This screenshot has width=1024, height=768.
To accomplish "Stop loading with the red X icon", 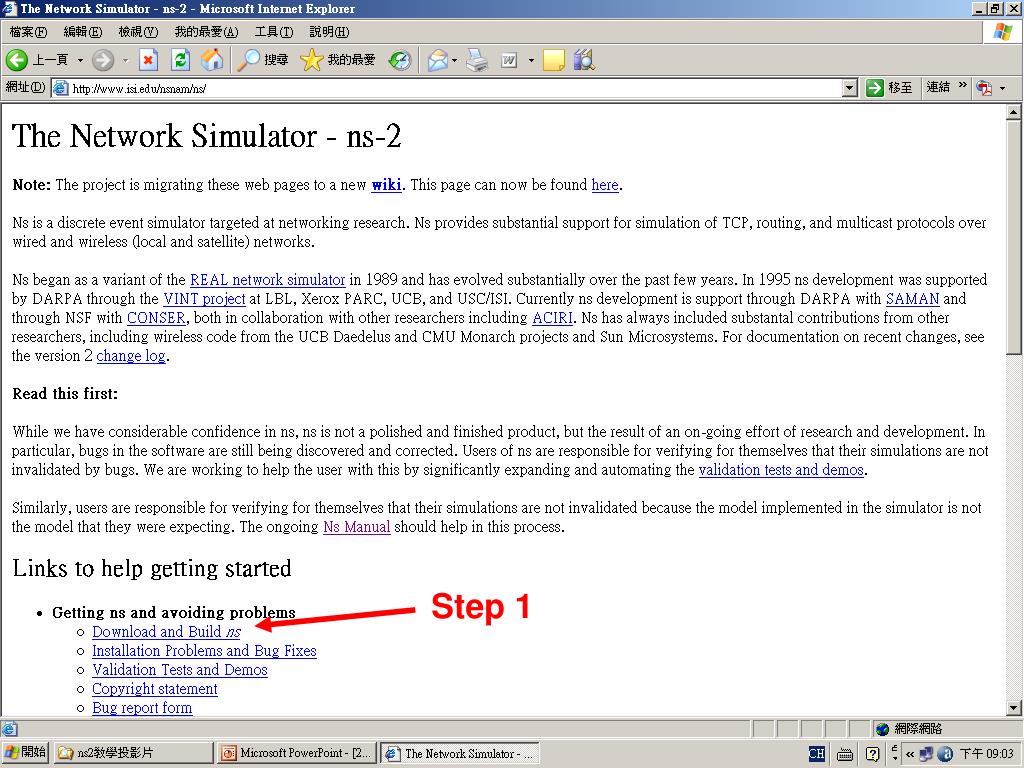I will point(148,60).
